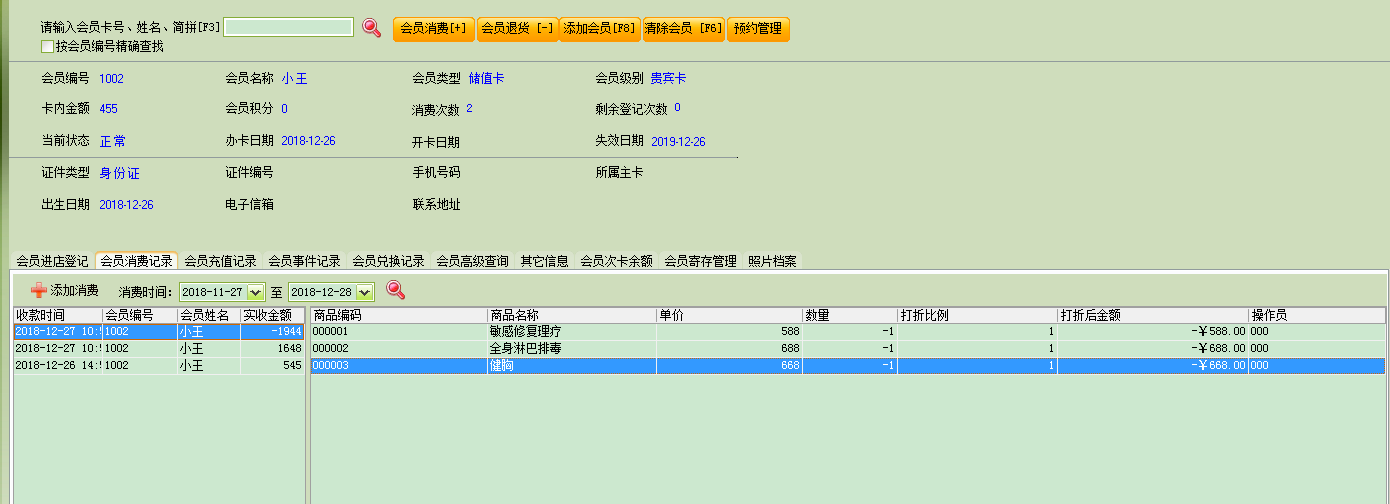The image size is (1390, 504).
Task: Click the 会员消费[+] button
Action: point(434,29)
